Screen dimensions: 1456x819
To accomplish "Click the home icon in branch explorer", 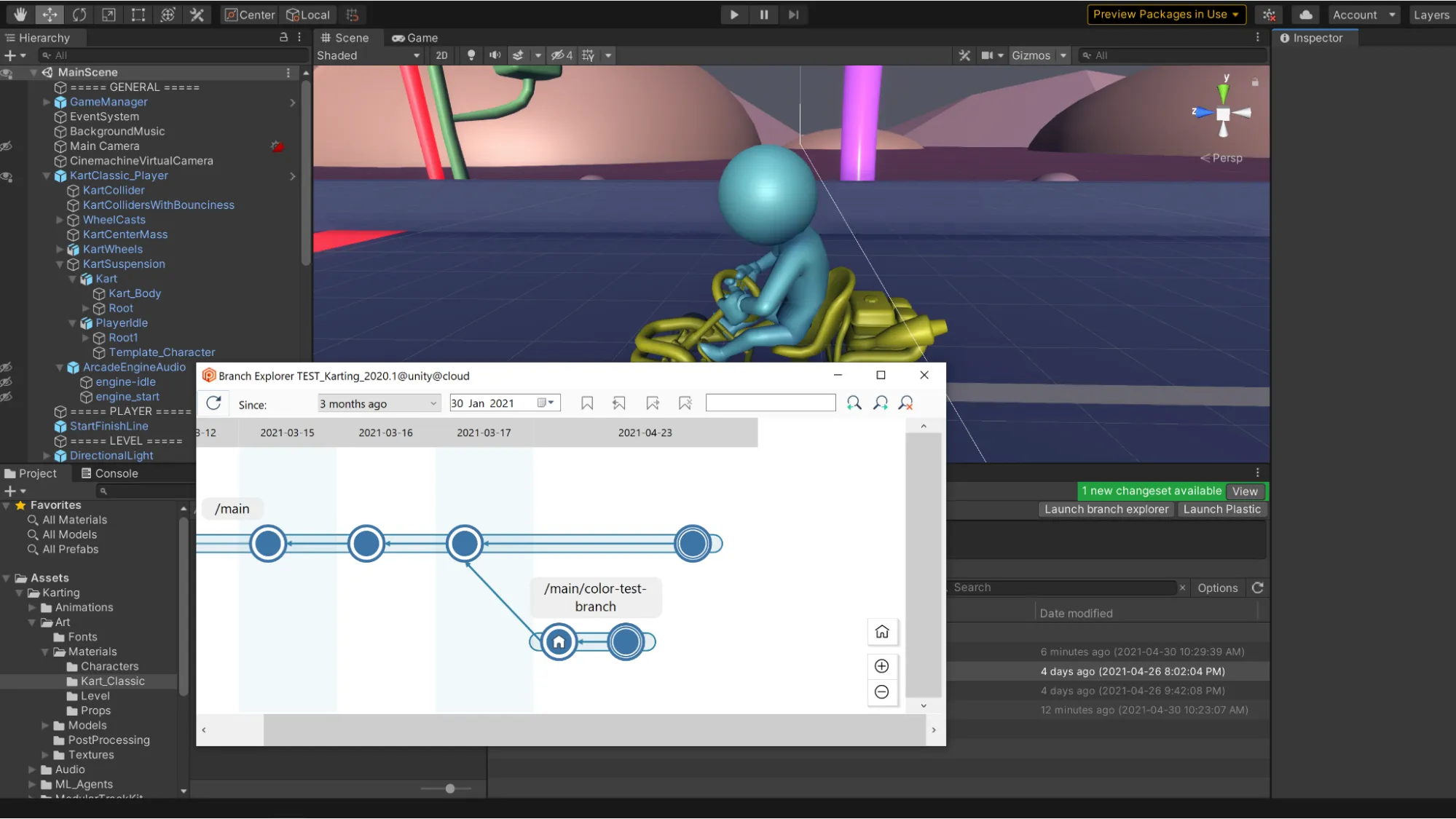I will pyautogui.click(x=881, y=632).
